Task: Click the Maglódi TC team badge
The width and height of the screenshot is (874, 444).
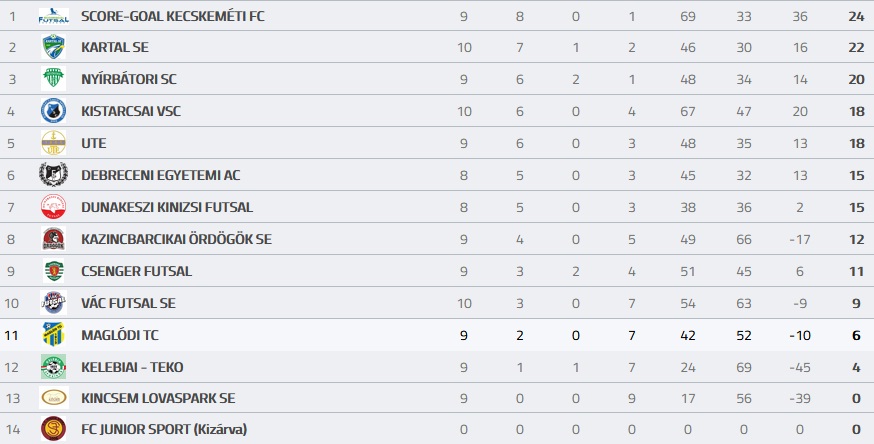Action: (53, 335)
